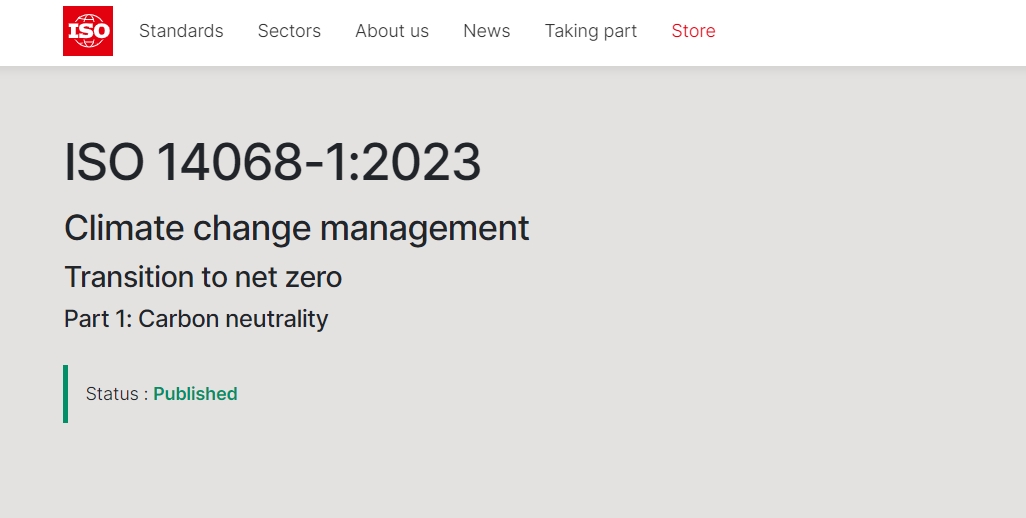Click the Part 1: Carbon neutrality text
1026x518 pixels.
[196, 319]
